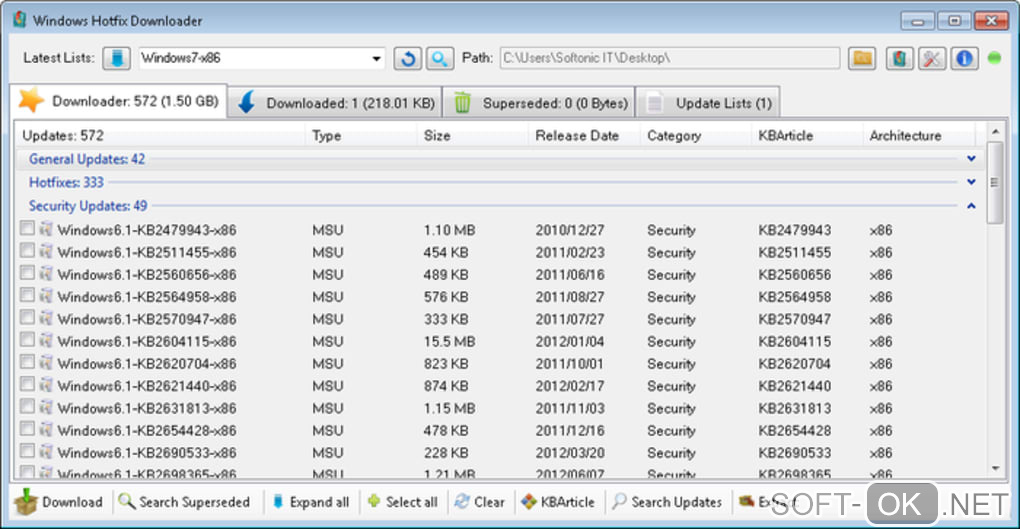Click the star icon on Downloader tab
Viewport: 1020px width, 529px height.
click(x=31, y=101)
